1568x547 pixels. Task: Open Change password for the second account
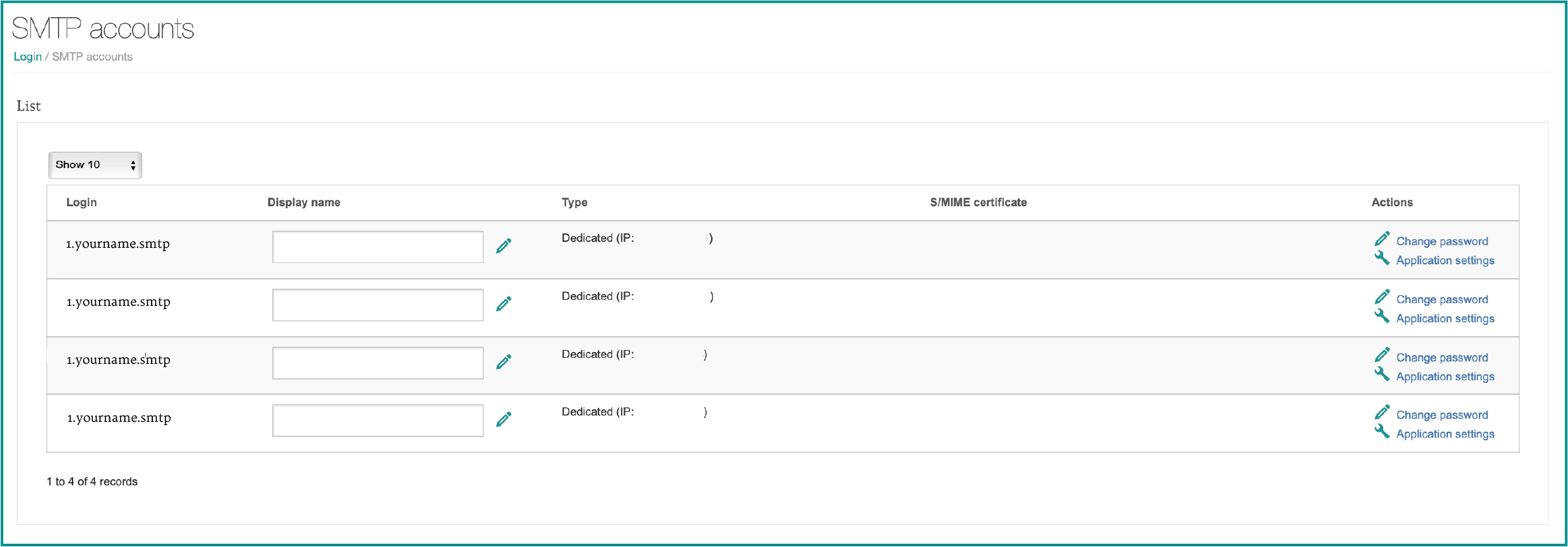pos(1441,299)
